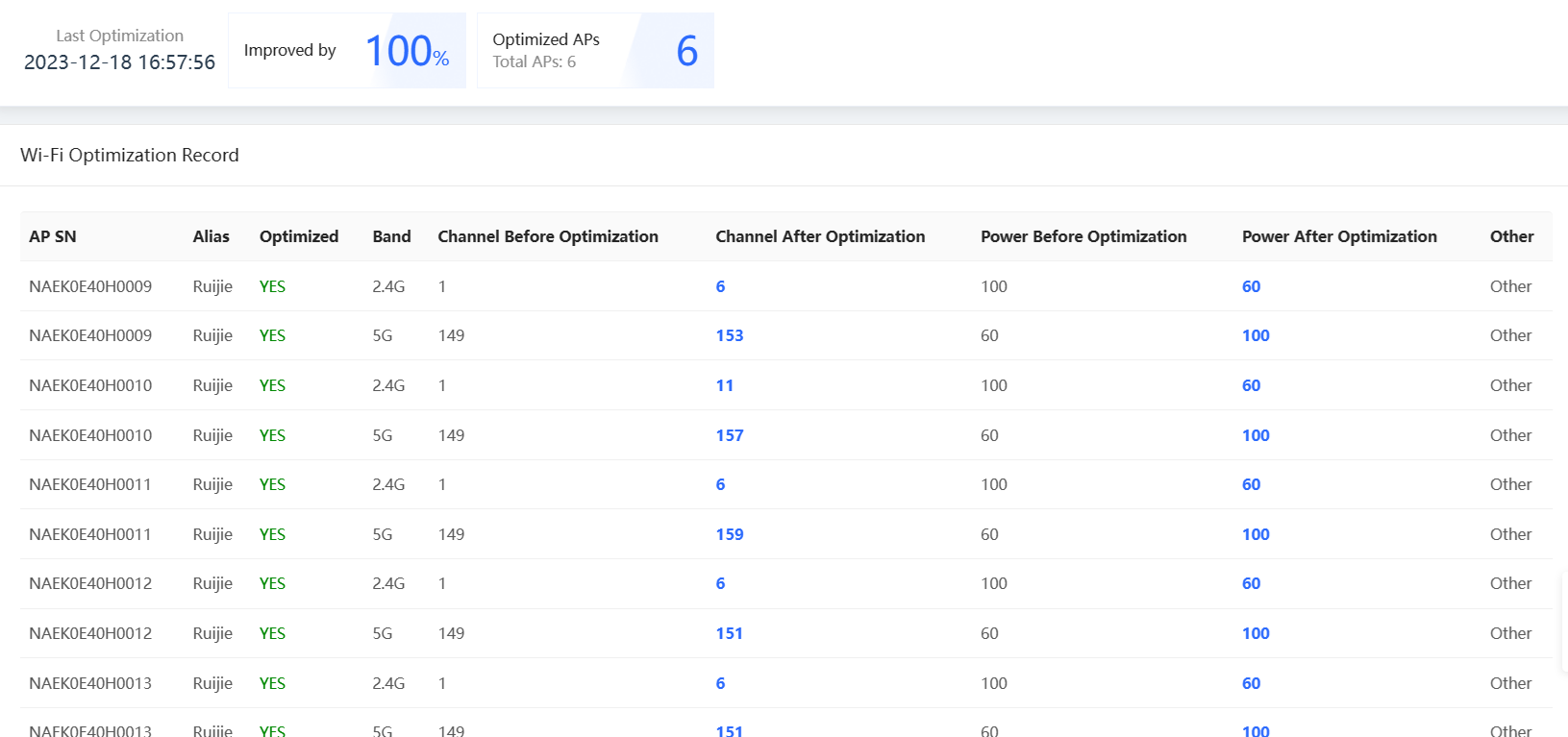Click the Band column header

[391, 236]
